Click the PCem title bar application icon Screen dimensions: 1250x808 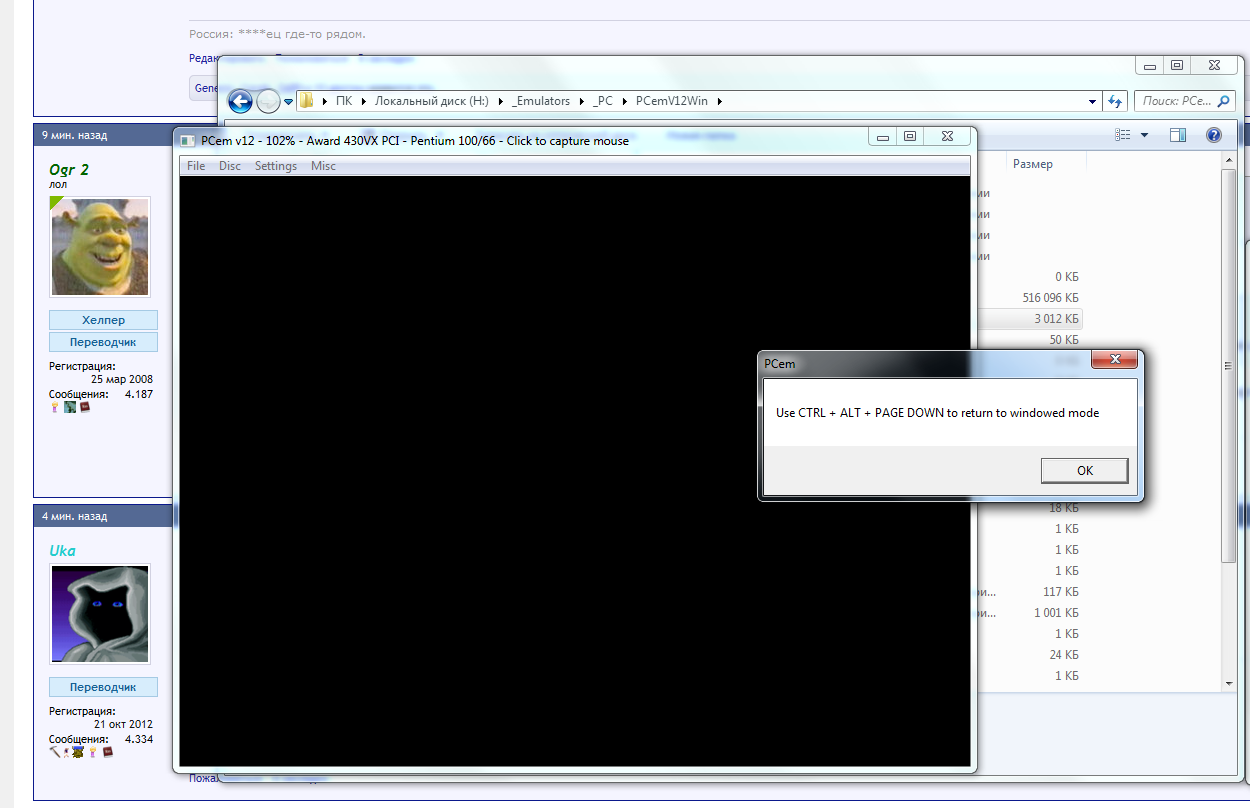tap(188, 140)
